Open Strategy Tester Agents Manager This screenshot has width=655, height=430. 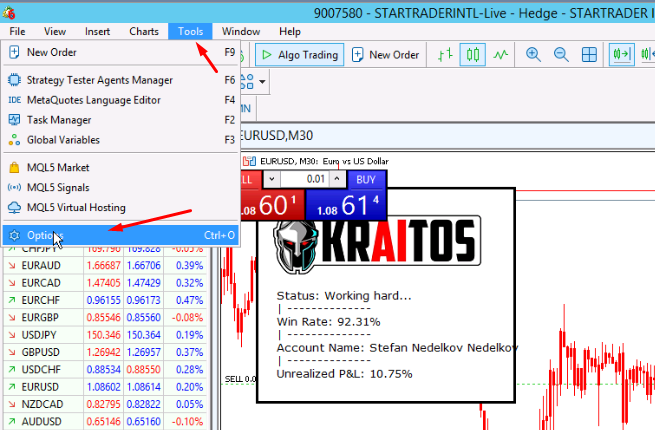click(x=100, y=80)
